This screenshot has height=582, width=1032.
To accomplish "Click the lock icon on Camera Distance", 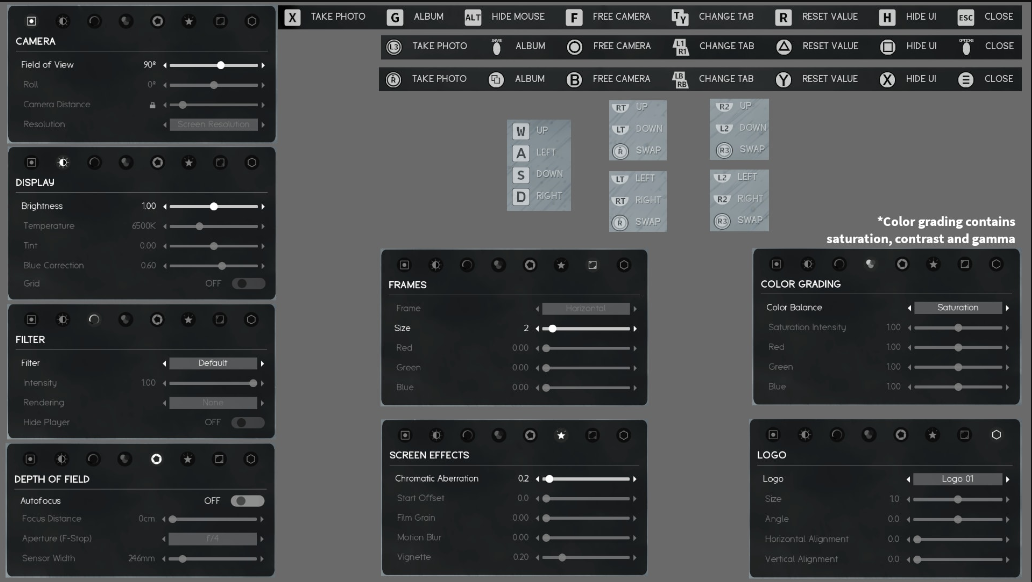I will click(x=153, y=105).
